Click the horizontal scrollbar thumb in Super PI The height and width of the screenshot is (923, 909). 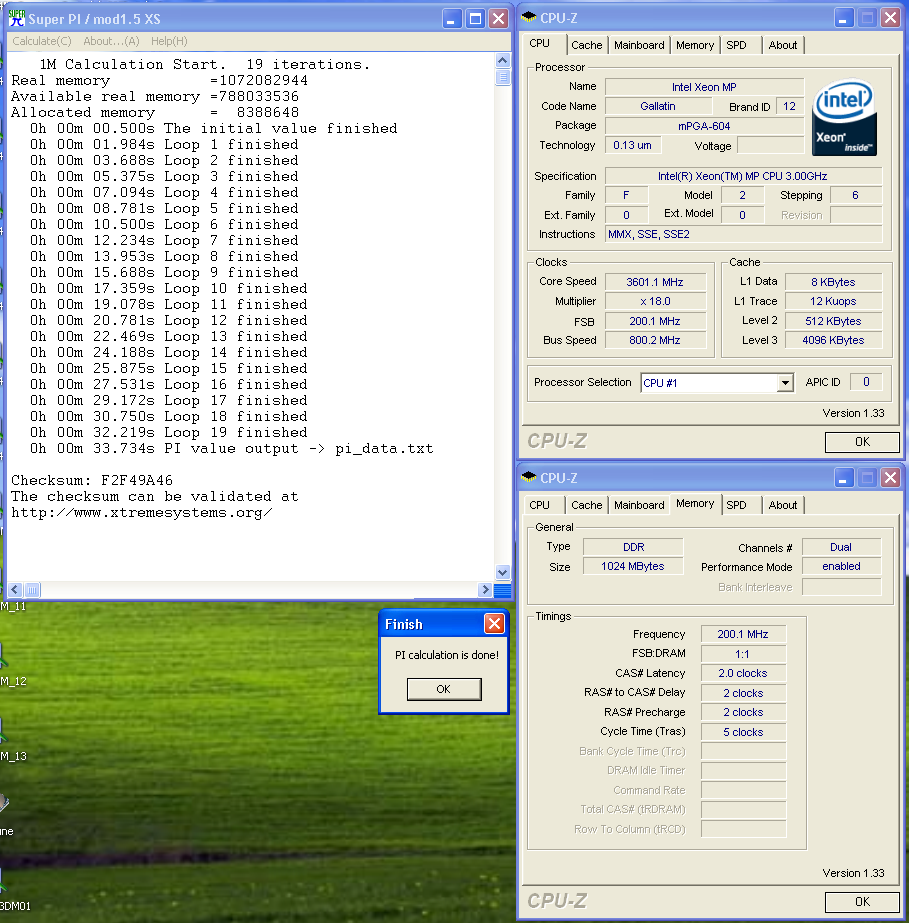(32, 589)
